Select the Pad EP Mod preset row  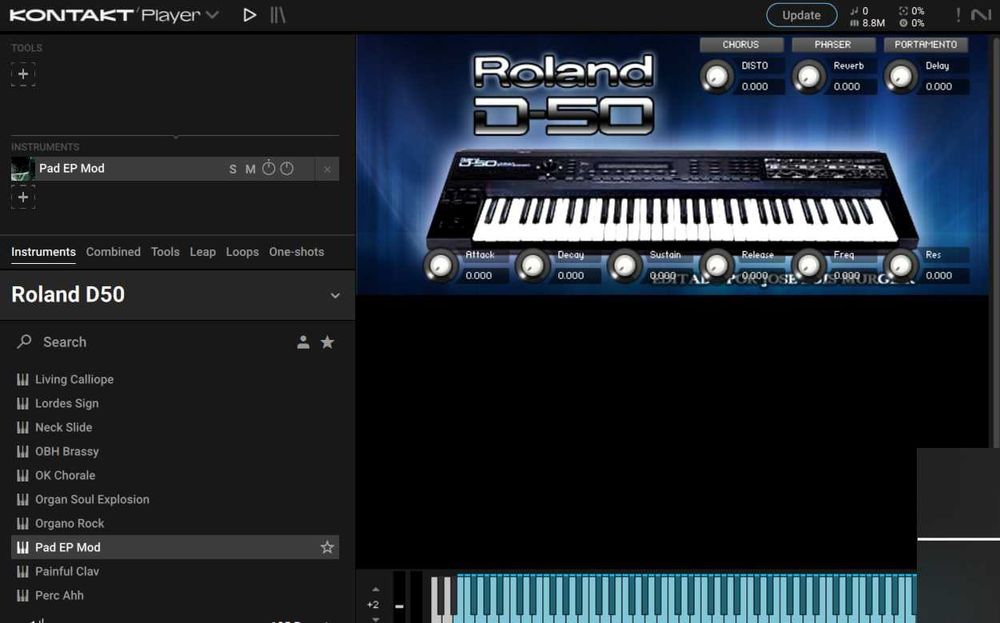[175, 547]
